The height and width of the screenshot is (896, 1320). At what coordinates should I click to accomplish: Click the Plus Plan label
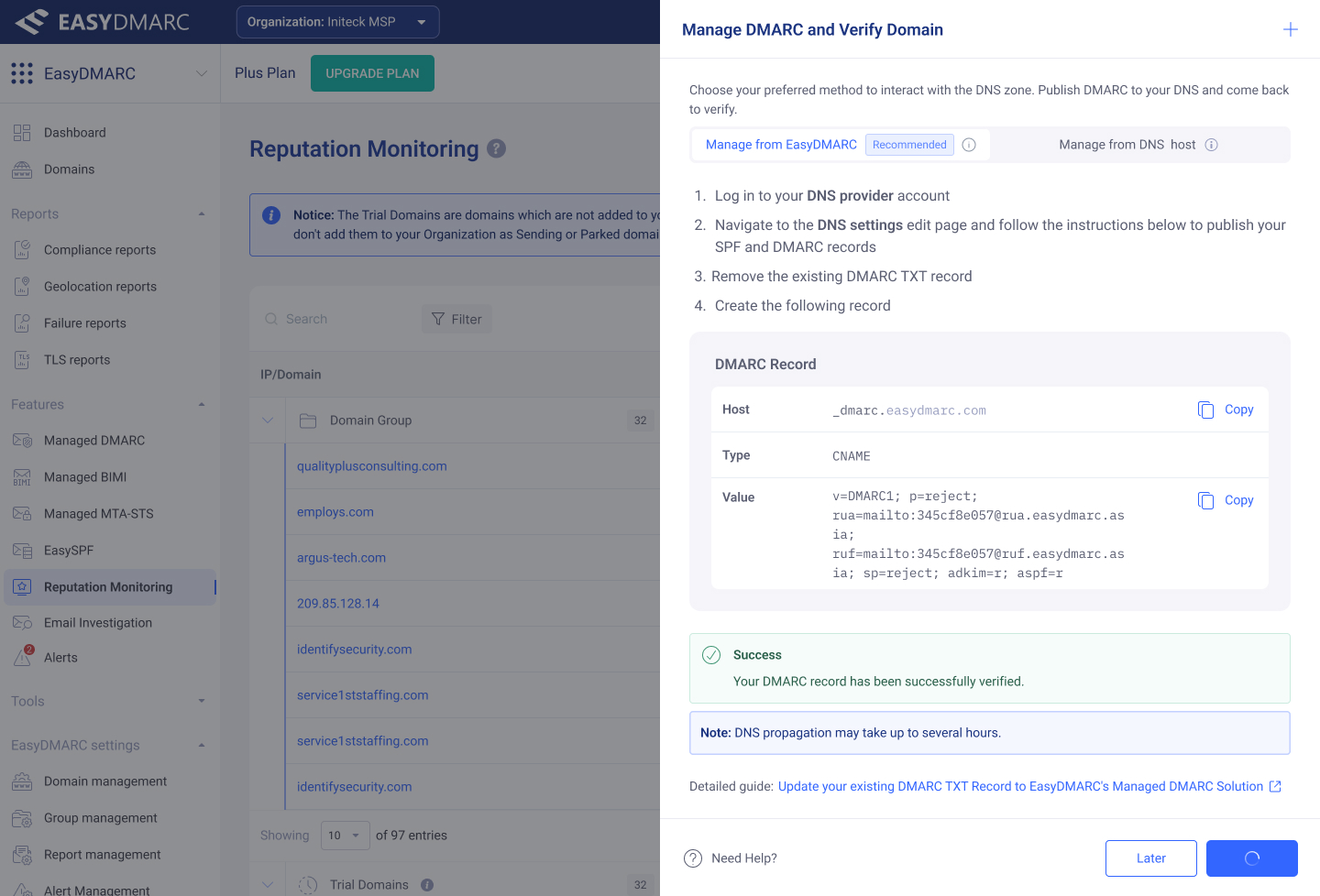(265, 73)
